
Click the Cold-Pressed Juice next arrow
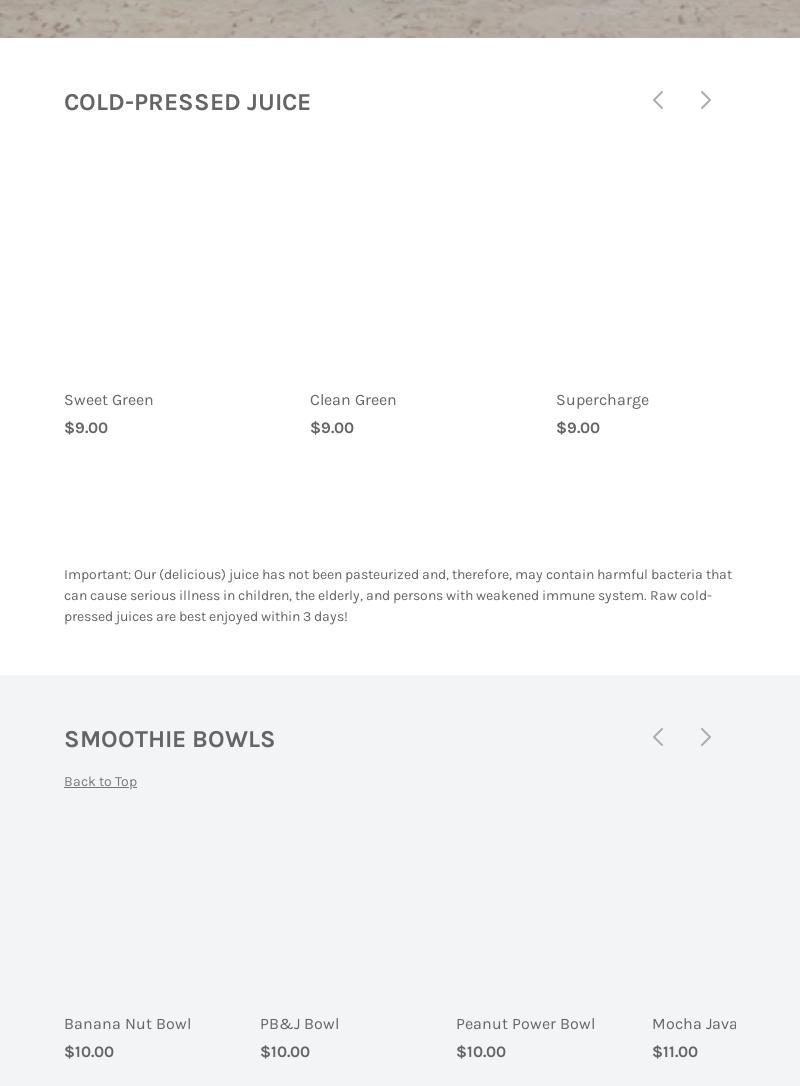click(706, 100)
